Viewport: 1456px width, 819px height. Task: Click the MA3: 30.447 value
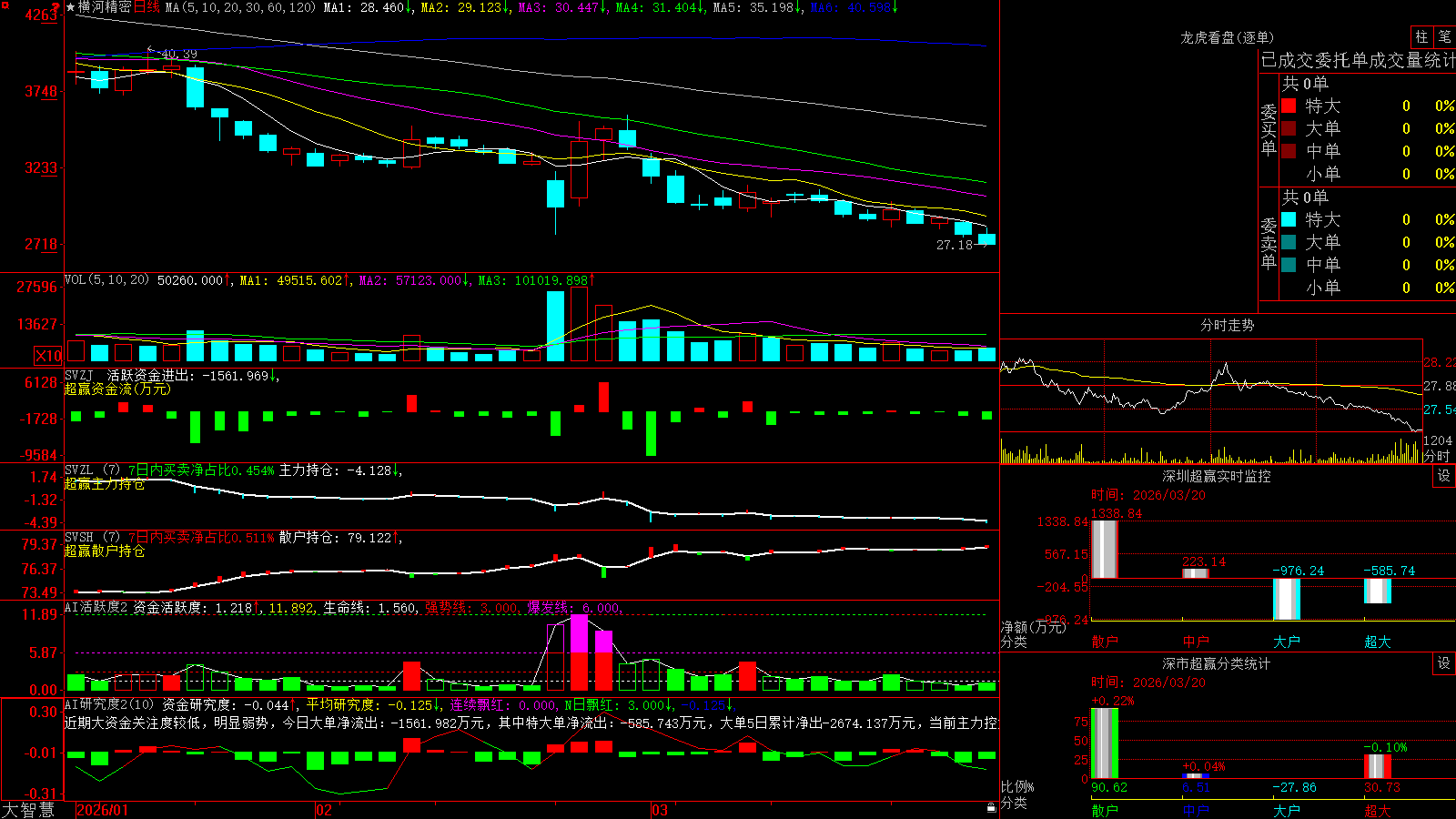561,7
